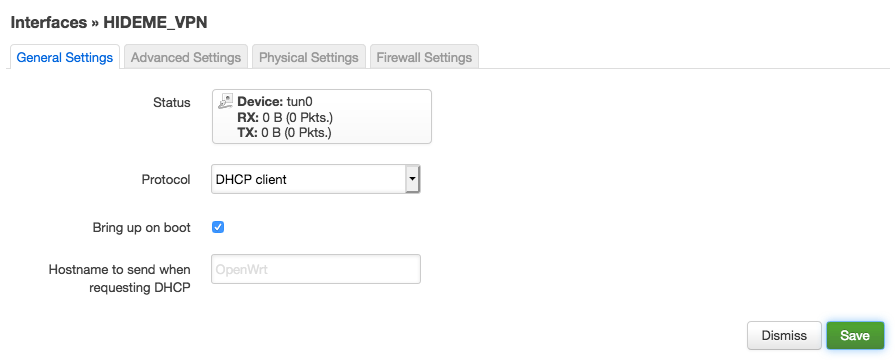
Task: Open the Protocol dropdown arrow
Action: pos(412,179)
